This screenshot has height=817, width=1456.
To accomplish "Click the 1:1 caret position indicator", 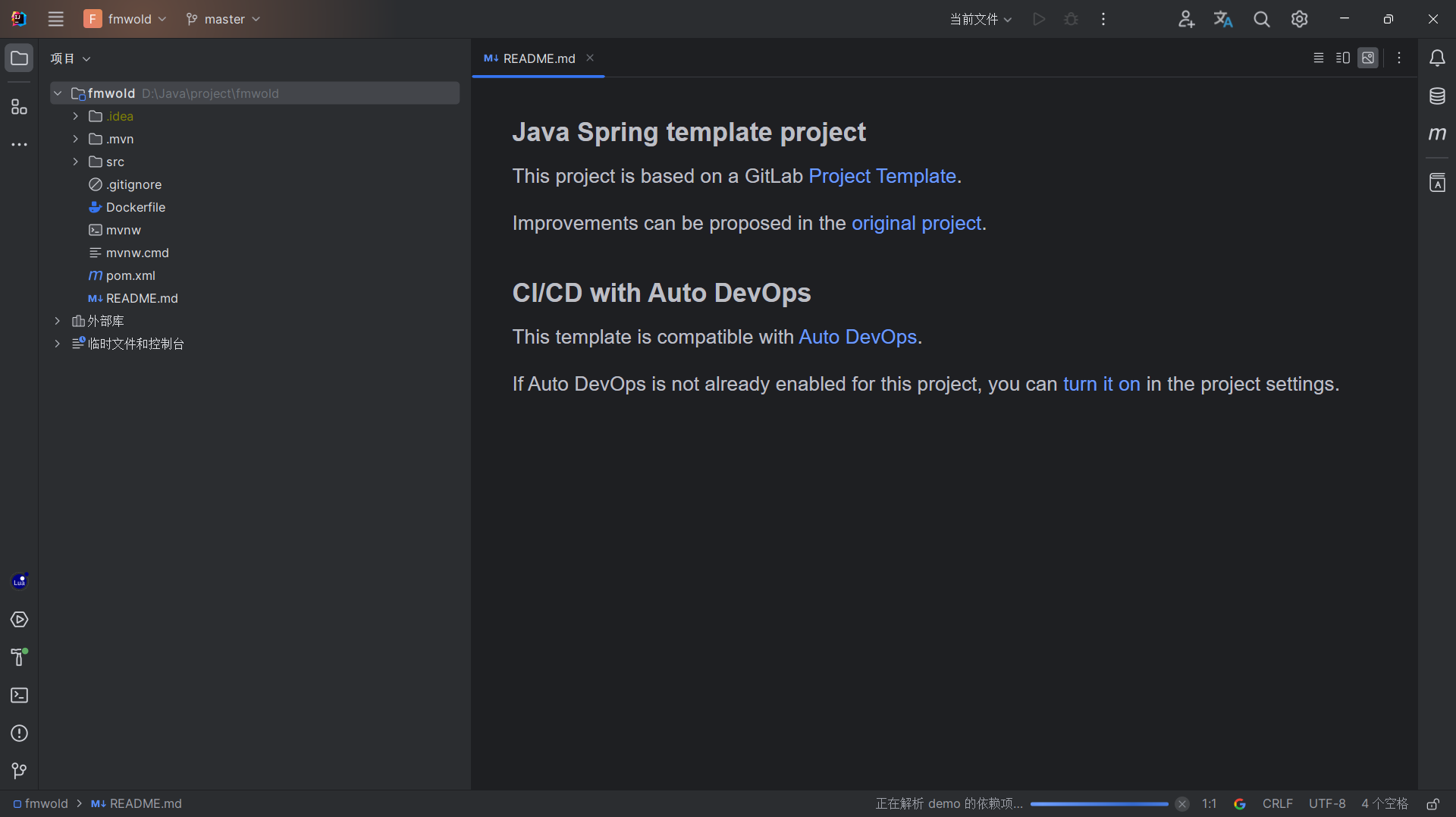I will pos(1209,803).
